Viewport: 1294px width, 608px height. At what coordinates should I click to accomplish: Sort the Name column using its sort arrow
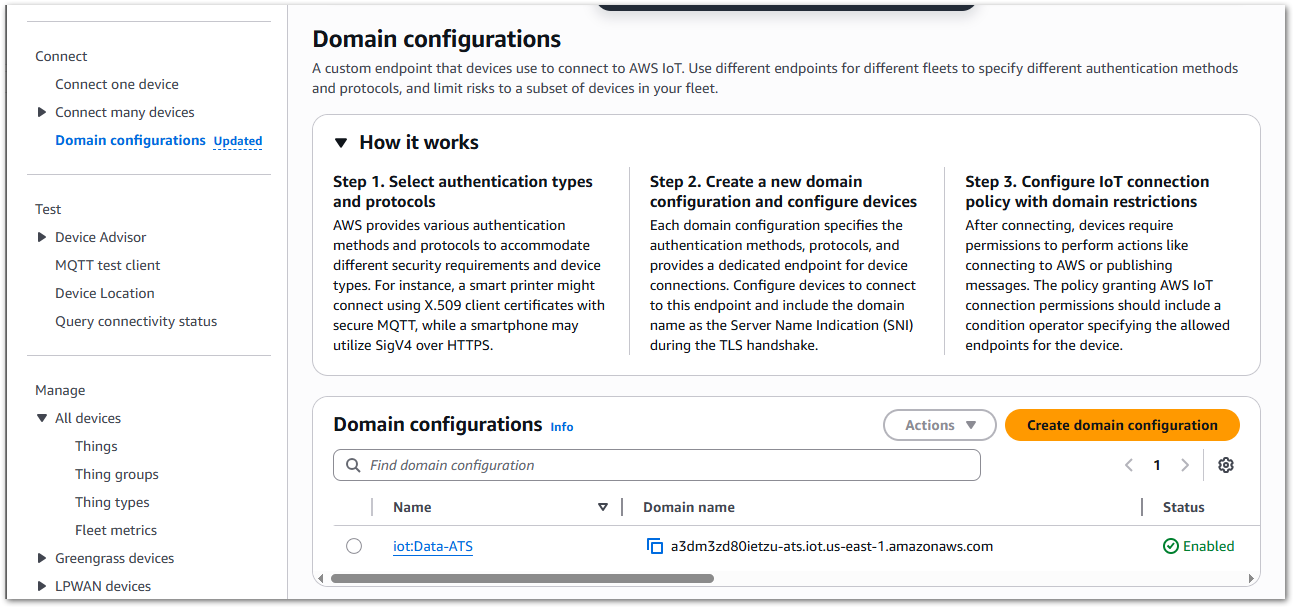tap(604, 507)
